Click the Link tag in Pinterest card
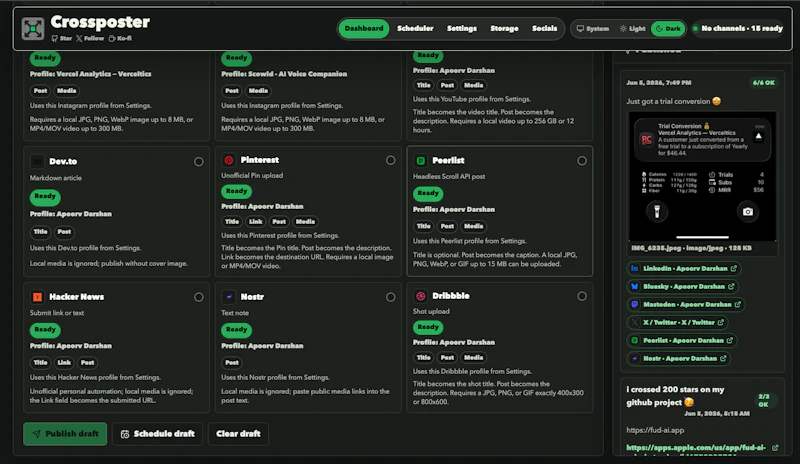Image resolution: width=800 pixels, height=464 pixels. (255, 222)
